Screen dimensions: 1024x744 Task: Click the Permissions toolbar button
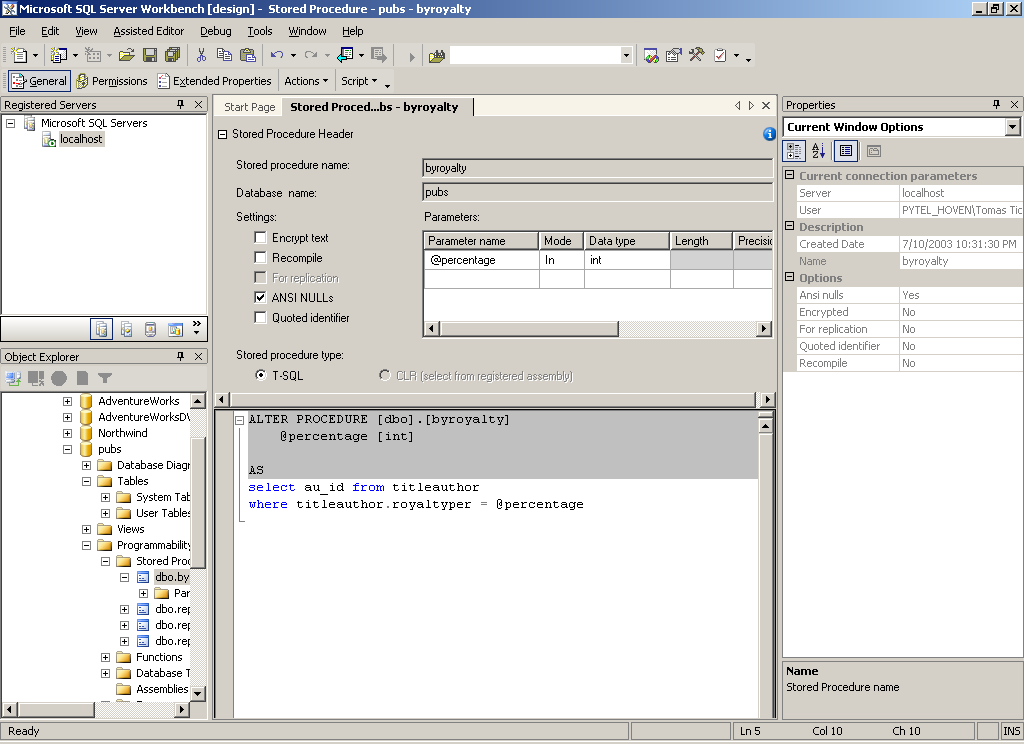click(112, 81)
